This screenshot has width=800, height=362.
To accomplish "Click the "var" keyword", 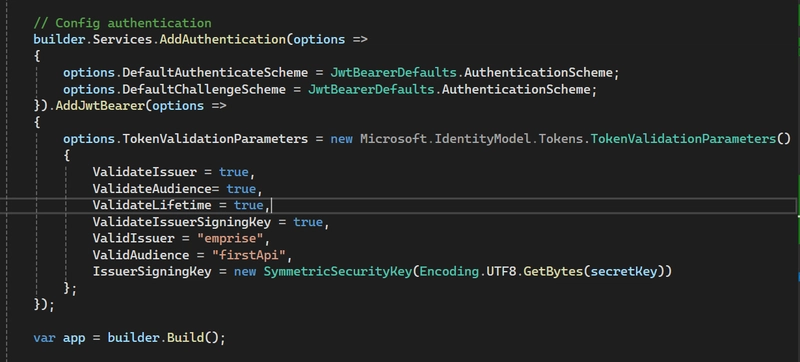I will 44,338.
